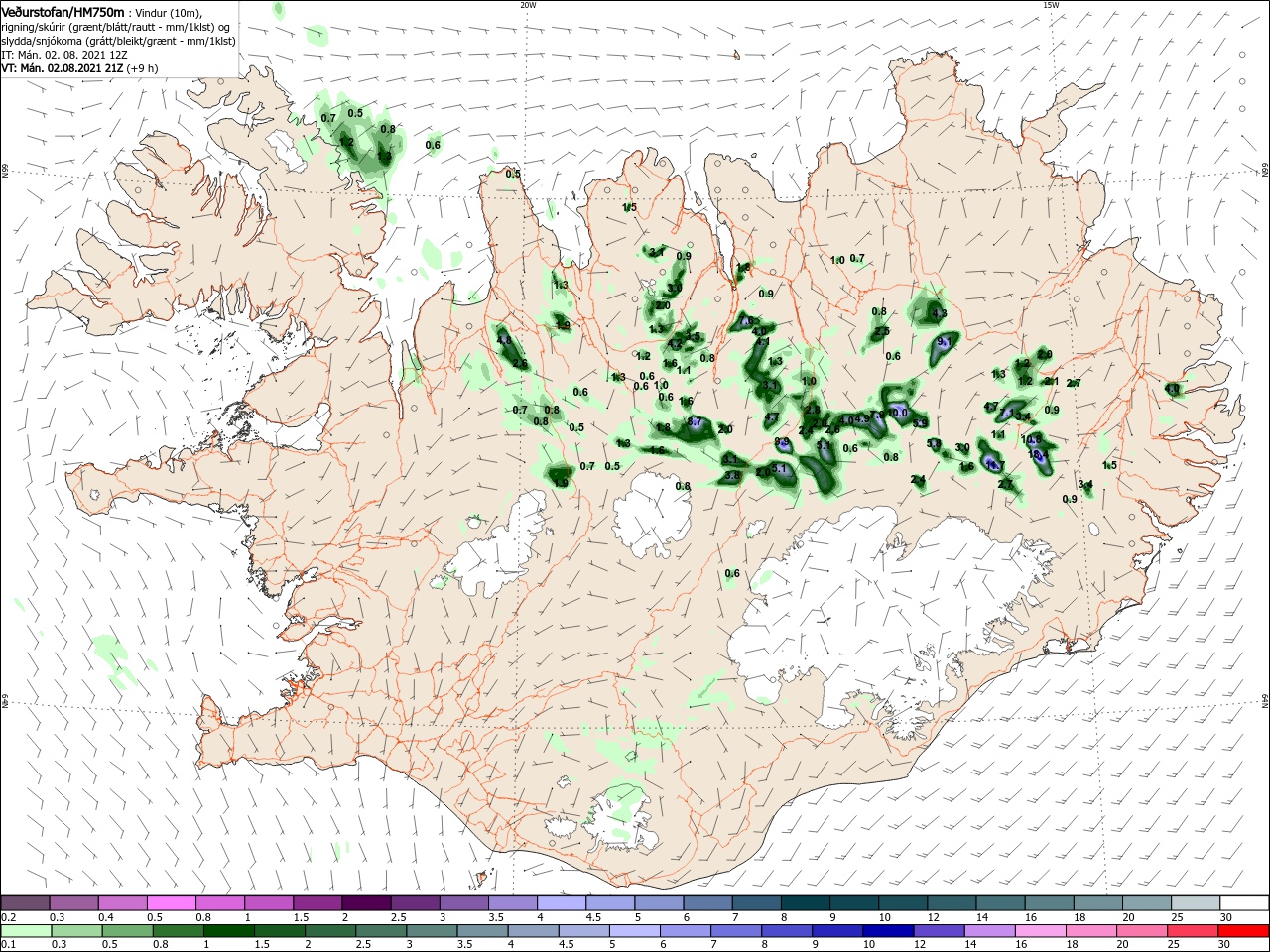
Task: Click the Veðurstofan/HM750m title text
Action: (63, 11)
